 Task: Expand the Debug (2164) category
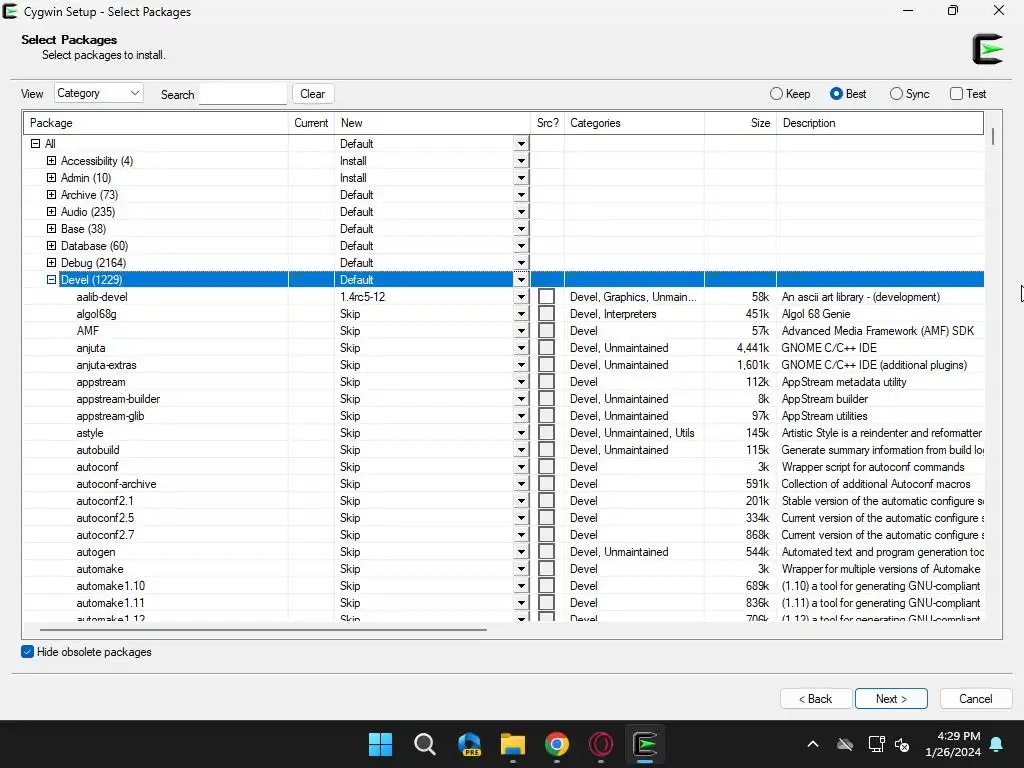pyautogui.click(x=52, y=263)
